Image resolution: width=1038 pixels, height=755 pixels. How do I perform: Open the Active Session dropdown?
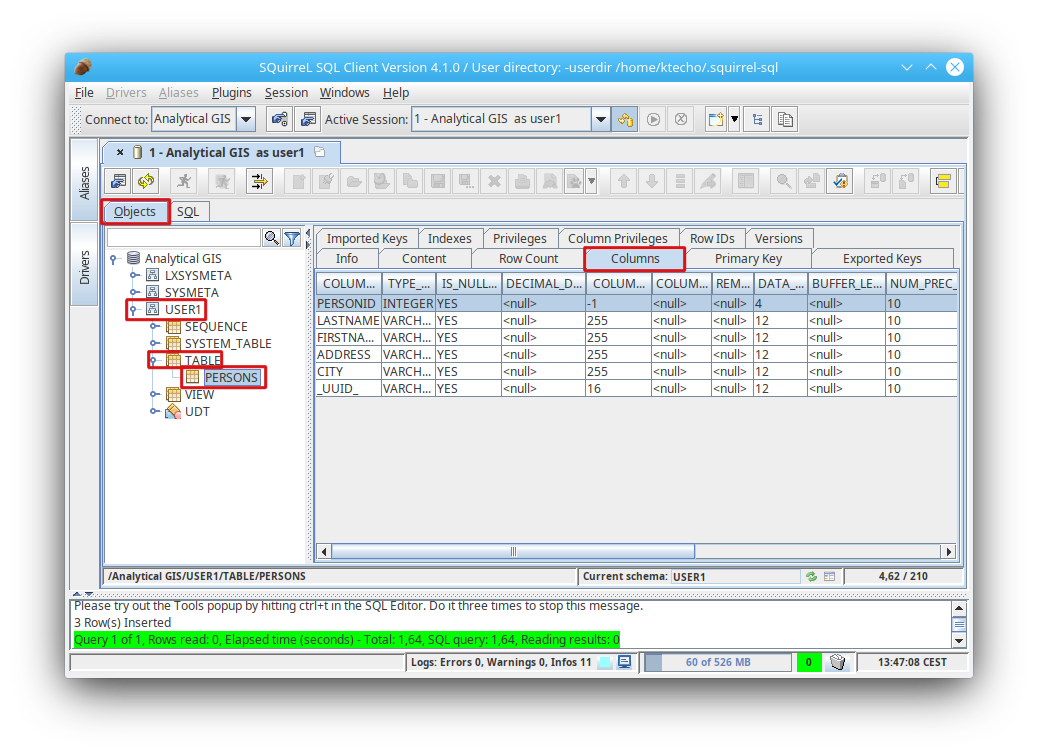click(600, 120)
